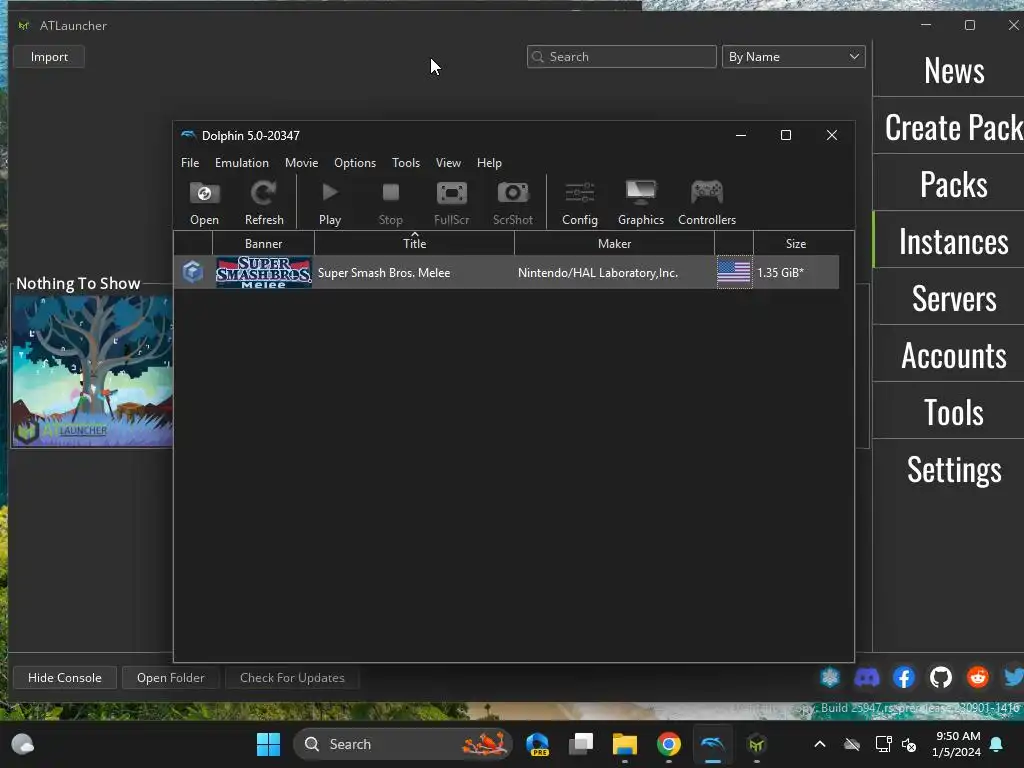Sort the game list by the Maker column
Screen dimensions: 1024x768
click(614, 243)
